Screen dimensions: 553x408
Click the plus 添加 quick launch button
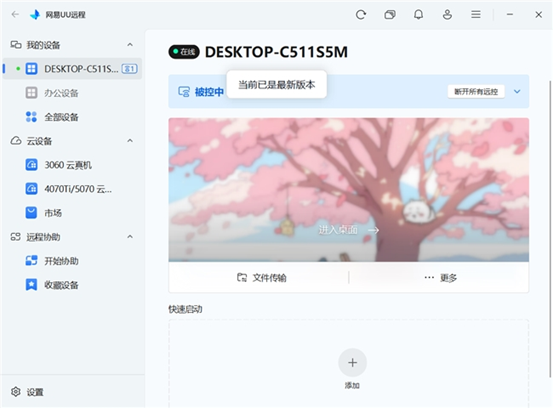(x=352, y=363)
